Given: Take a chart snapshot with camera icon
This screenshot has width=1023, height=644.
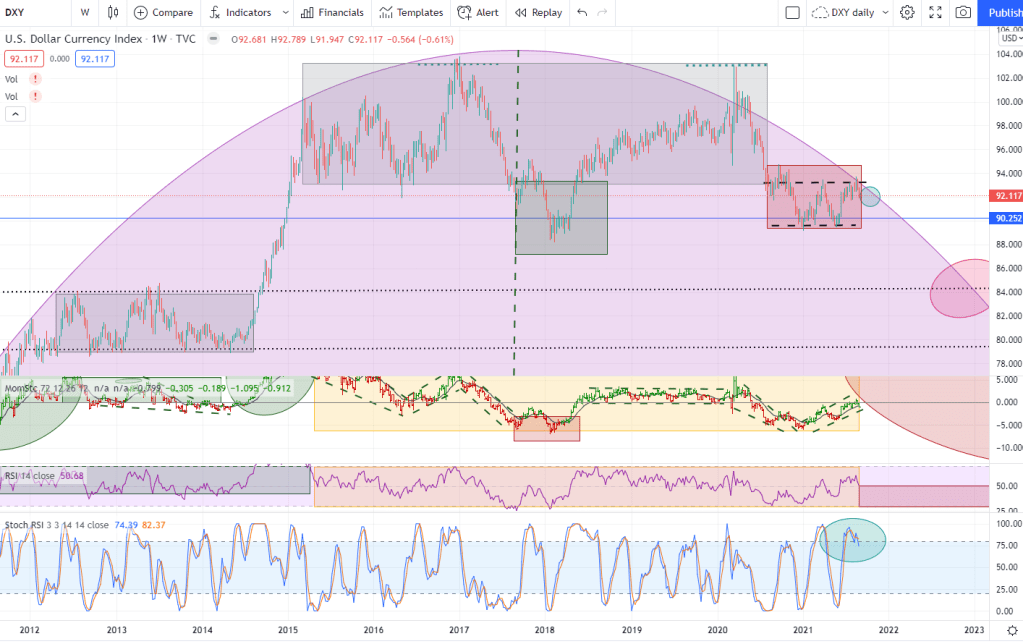Looking at the screenshot, I should click(x=963, y=13).
